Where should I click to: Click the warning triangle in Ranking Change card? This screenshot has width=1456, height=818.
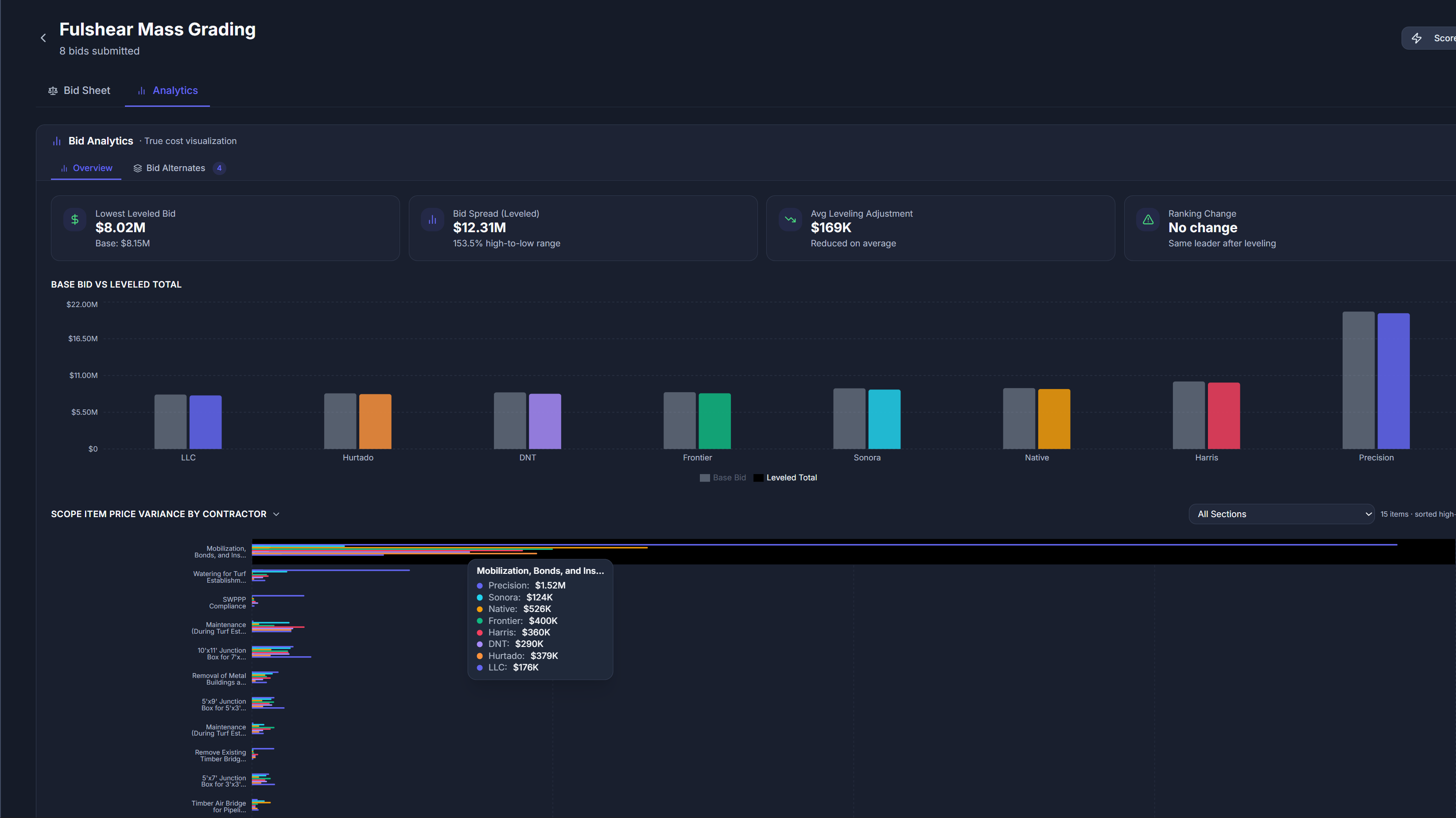pyautogui.click(x=1148, y=219)
